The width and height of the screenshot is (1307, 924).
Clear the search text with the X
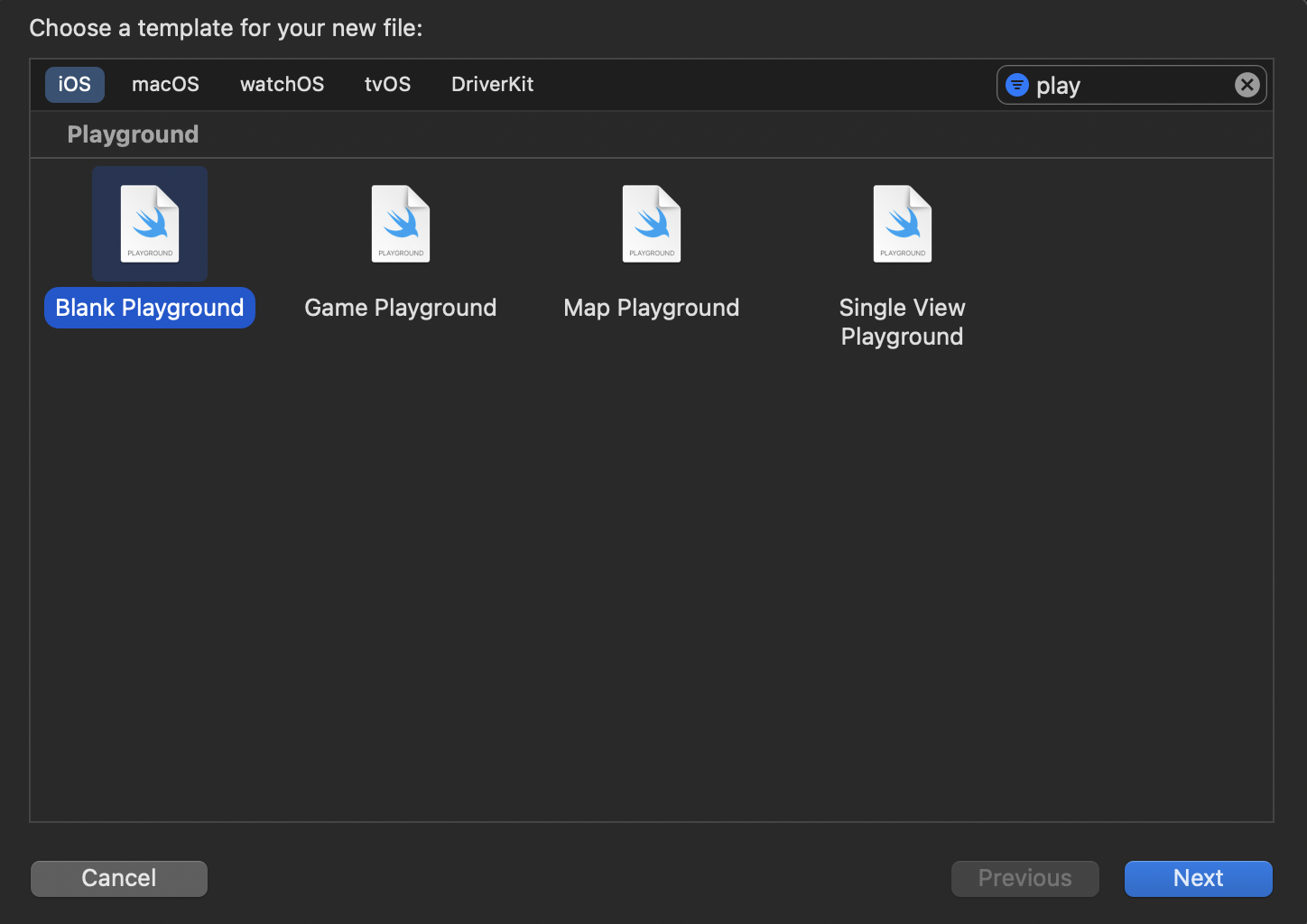(x=1247, y=85)
